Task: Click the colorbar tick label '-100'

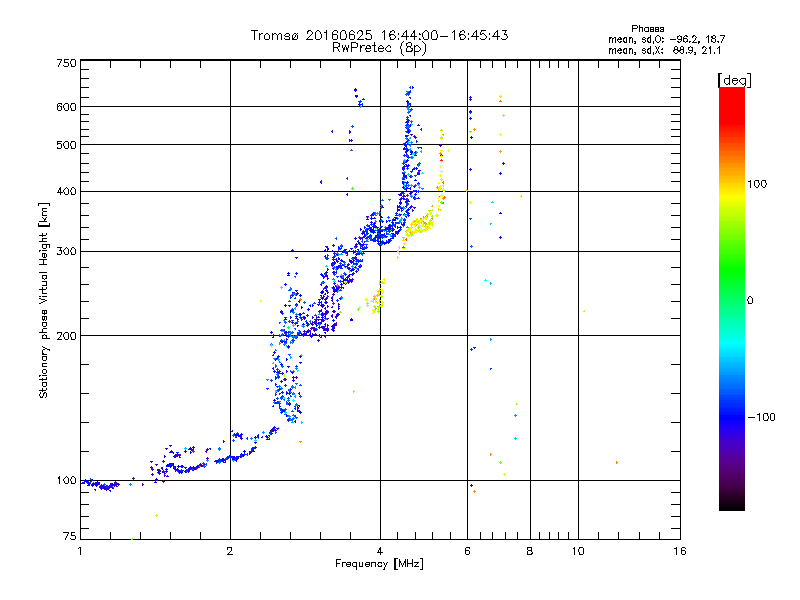Action: (761, 417)
